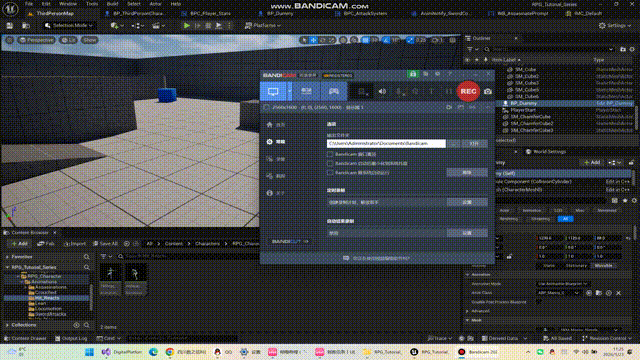
Task: Open the Edit menu in Unreal Editor
Action: click(x=46, y=4)
